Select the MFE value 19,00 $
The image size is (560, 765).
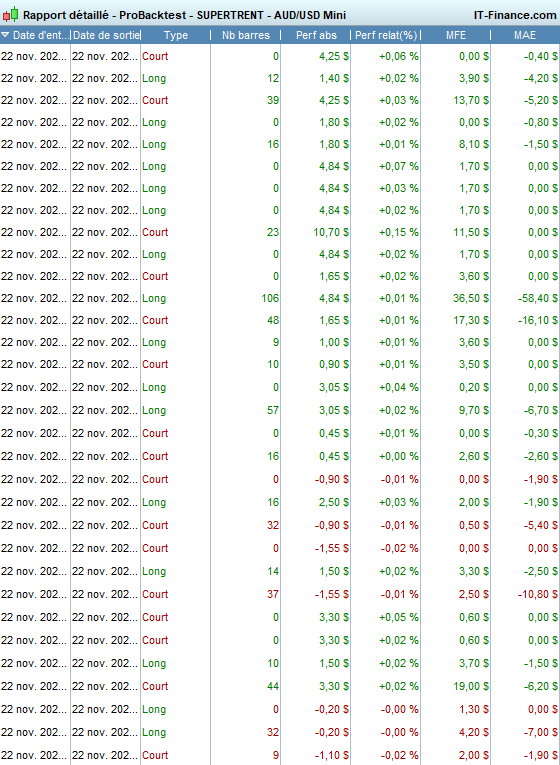pyautogui.click(x=471, y=686)
